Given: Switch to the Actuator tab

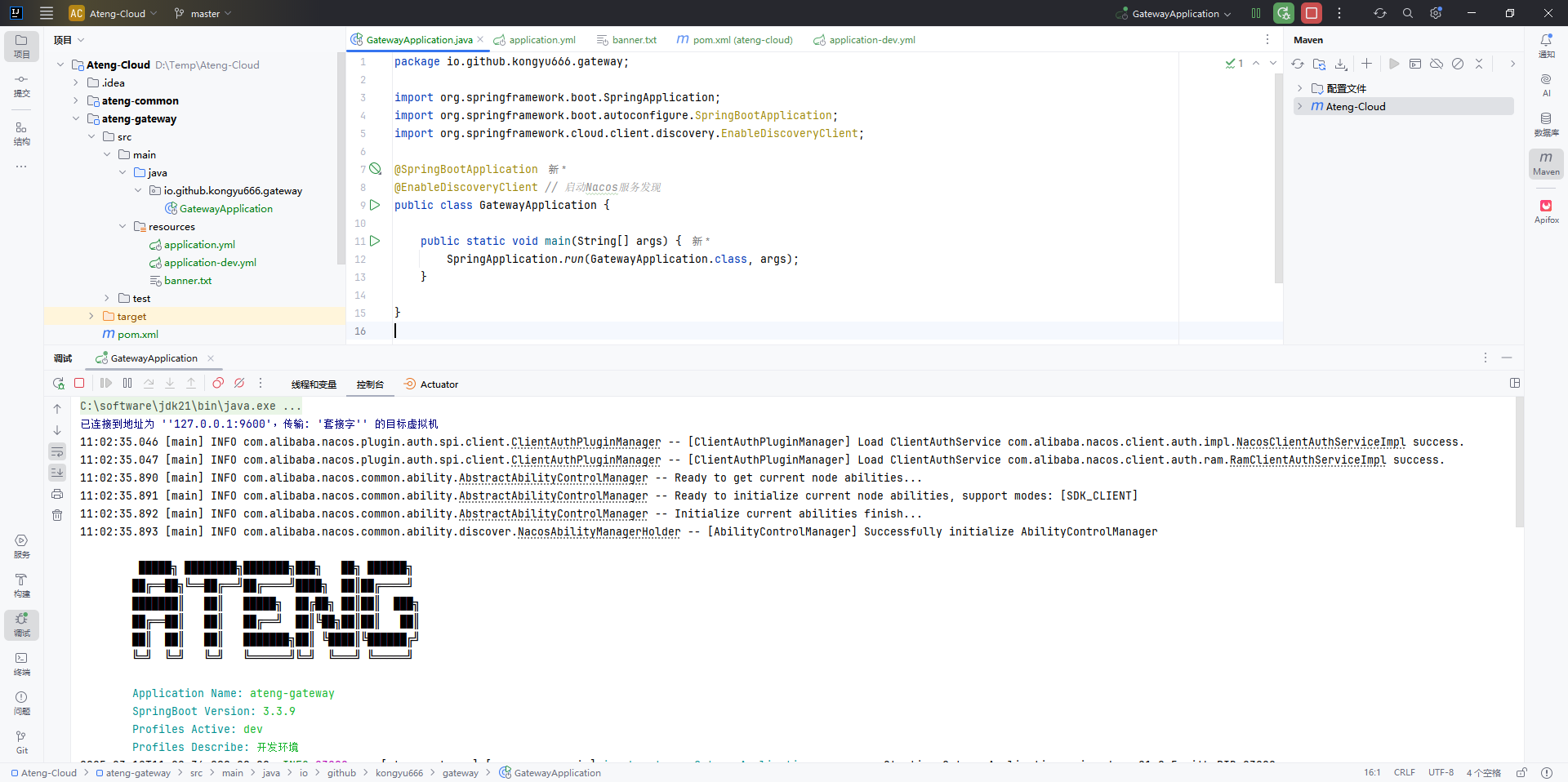Looking at the screenshot, I should [432, 384].
